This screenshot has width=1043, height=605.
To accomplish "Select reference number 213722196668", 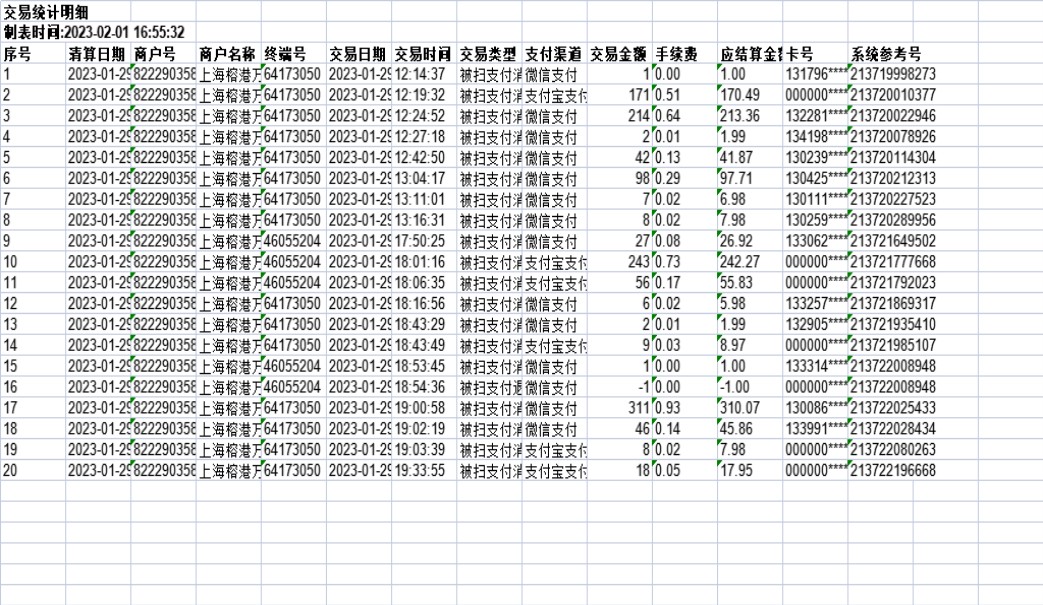I will point(892,470).
